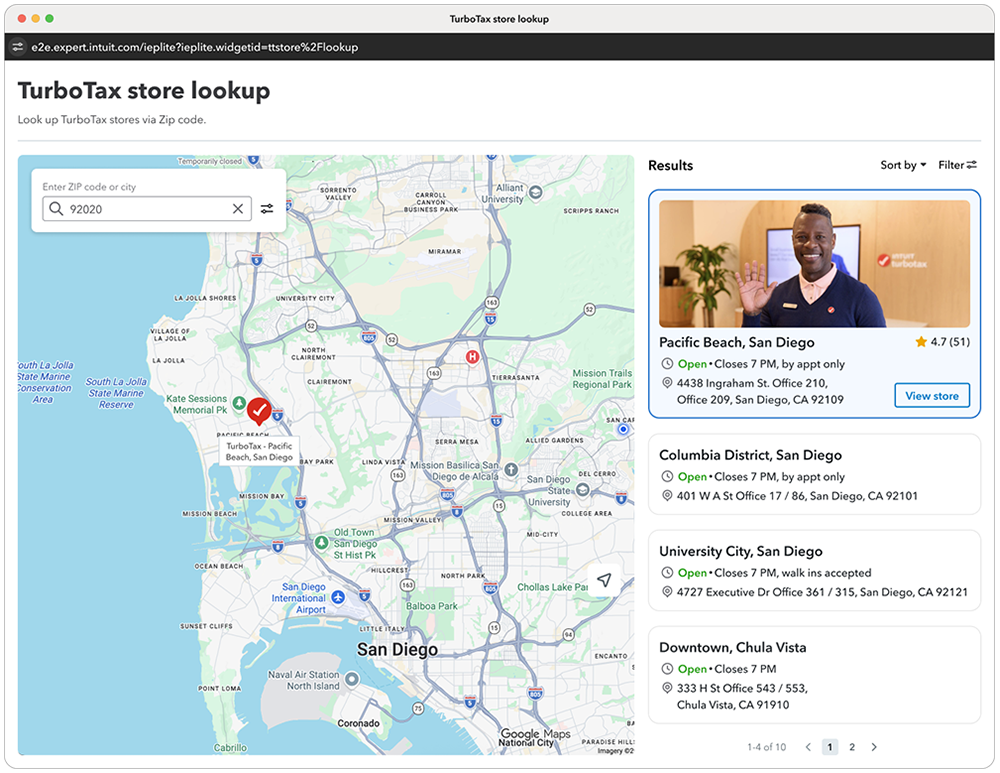Click location pin icon beside 401 W A St

pos(667,496)
